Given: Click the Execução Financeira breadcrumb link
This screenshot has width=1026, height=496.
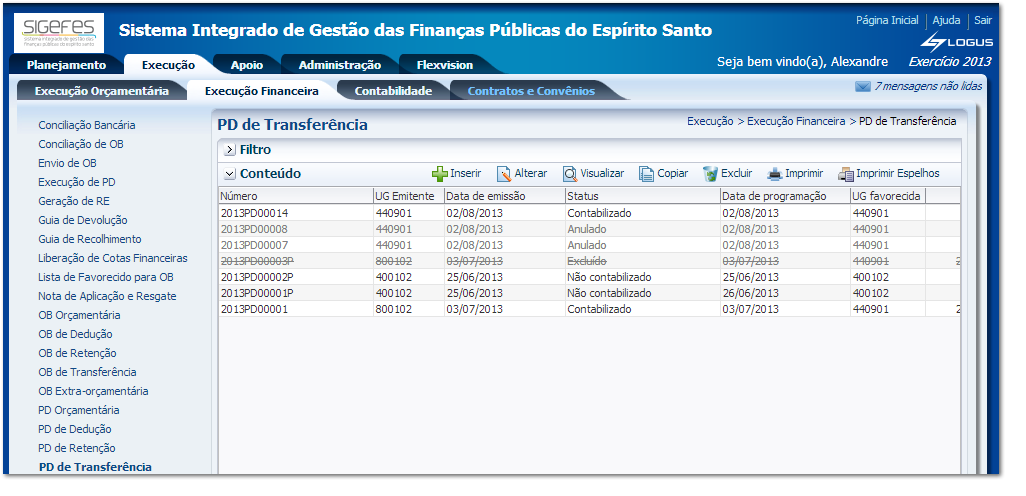Looking at the screenshot, I should coord(795,121).
